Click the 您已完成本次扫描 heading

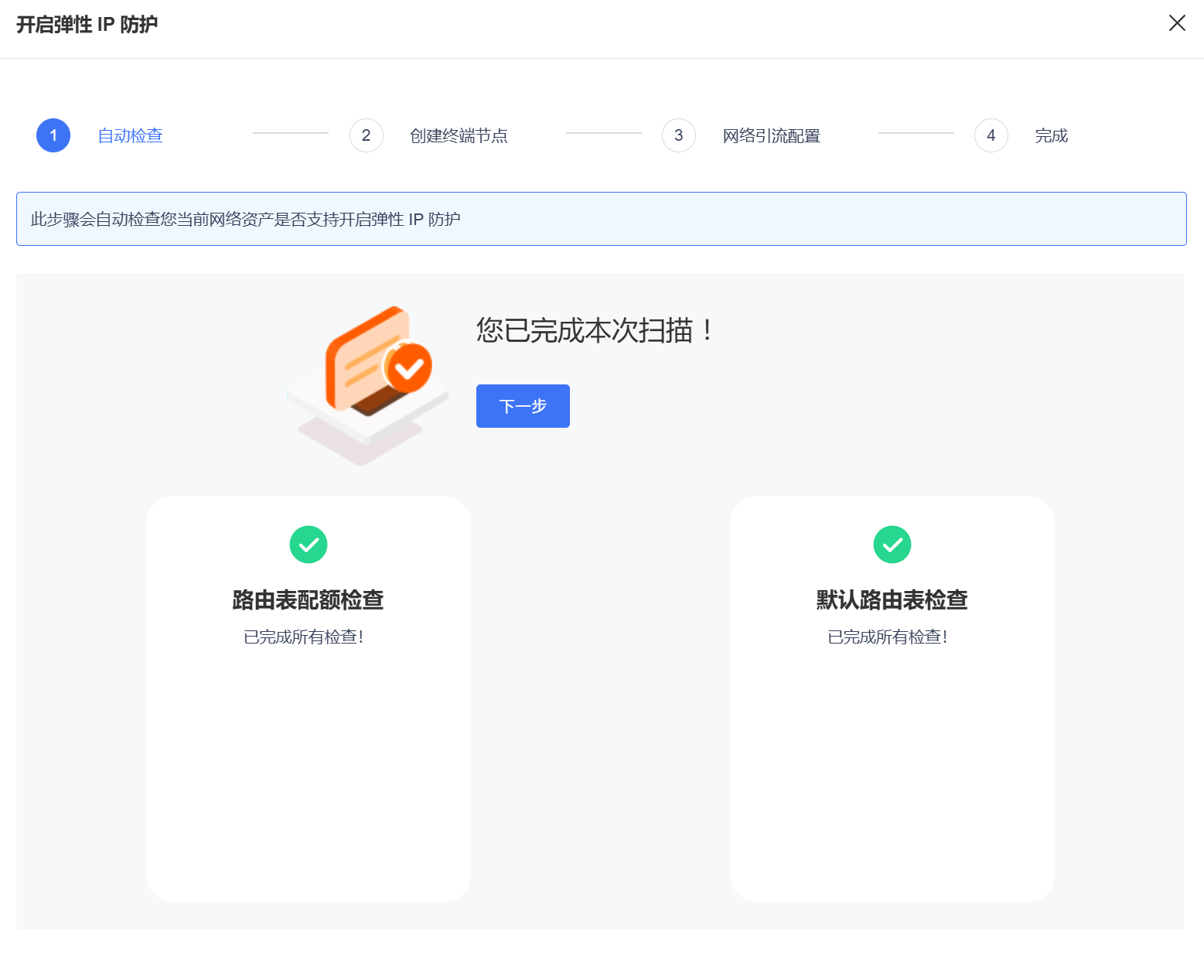pos(594,330)
